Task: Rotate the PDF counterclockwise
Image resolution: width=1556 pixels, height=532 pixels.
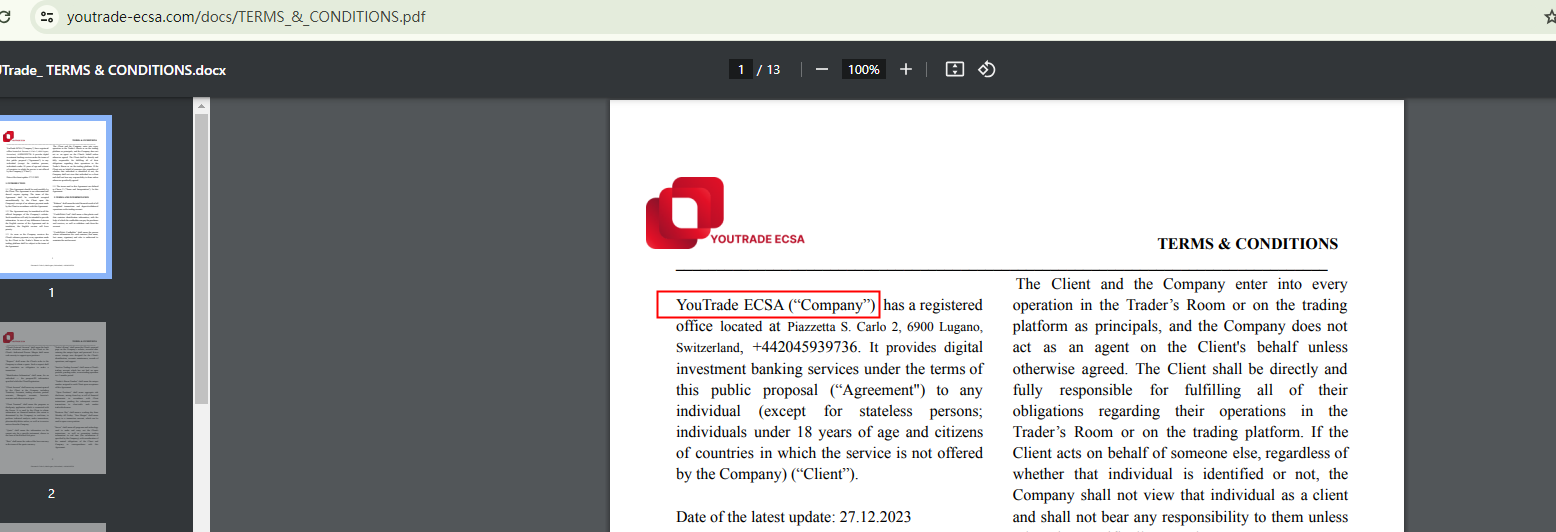Action: click(x=987, y=69)
